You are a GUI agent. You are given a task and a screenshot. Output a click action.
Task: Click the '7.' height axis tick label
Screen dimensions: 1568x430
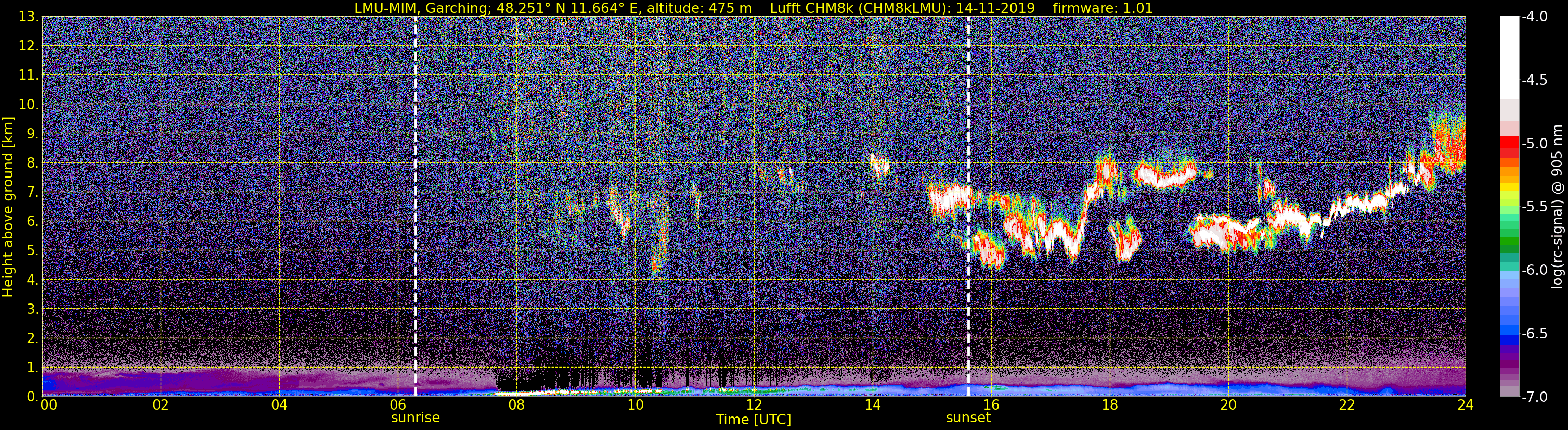click(33, 193)
